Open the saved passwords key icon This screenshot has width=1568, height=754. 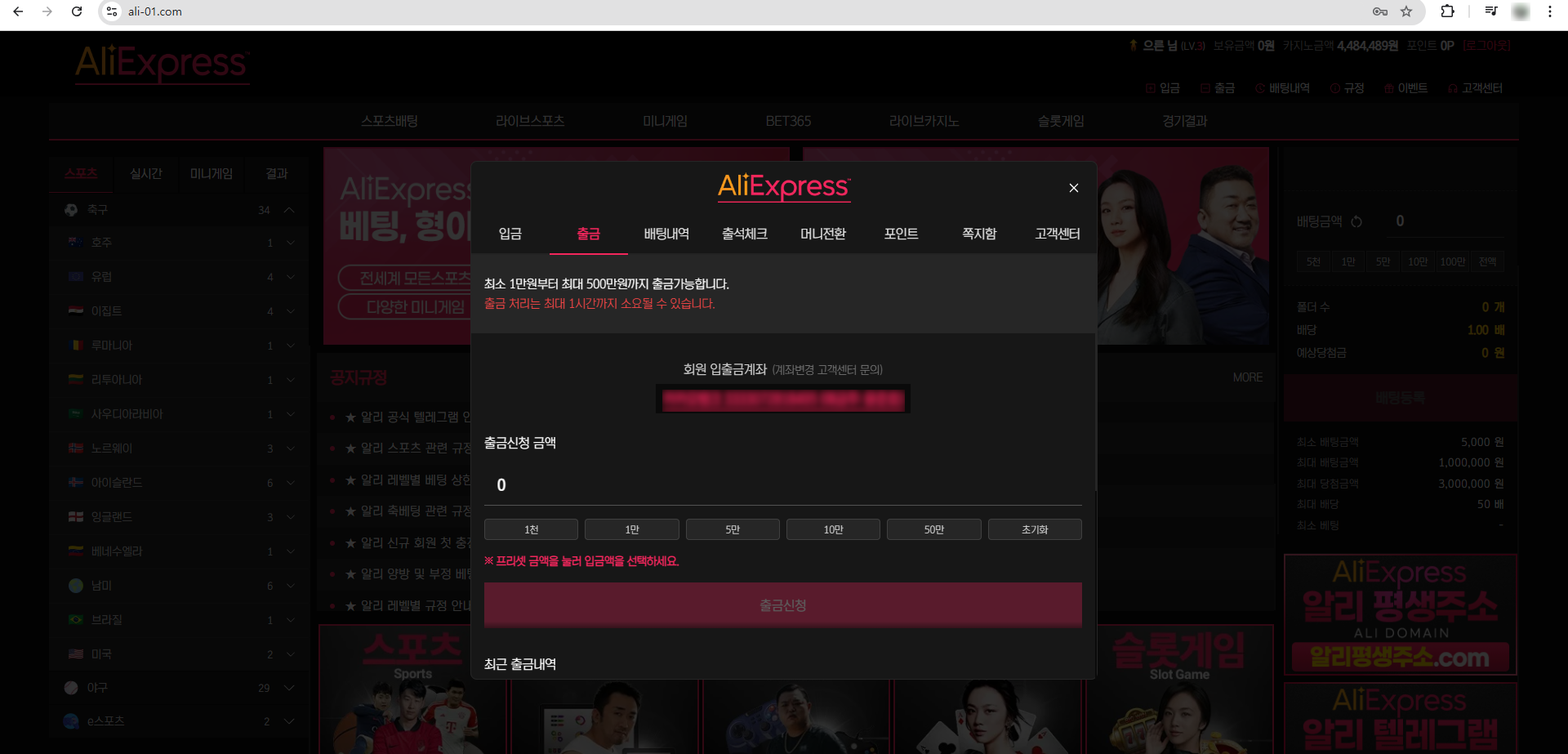1380,11
